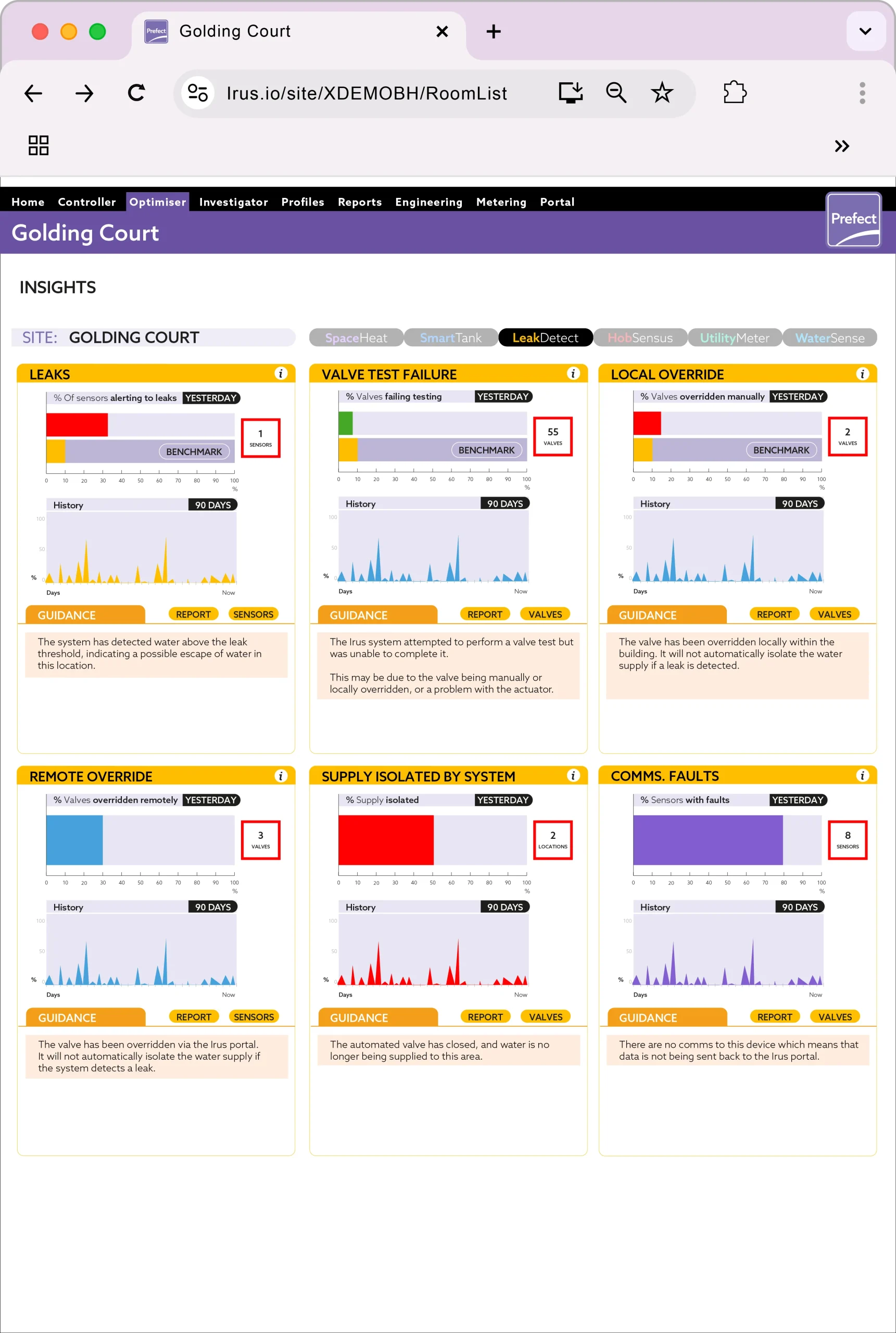
Task: Open the browser three-dot menu
Action: pyautogui.click(x=862, y=93)
